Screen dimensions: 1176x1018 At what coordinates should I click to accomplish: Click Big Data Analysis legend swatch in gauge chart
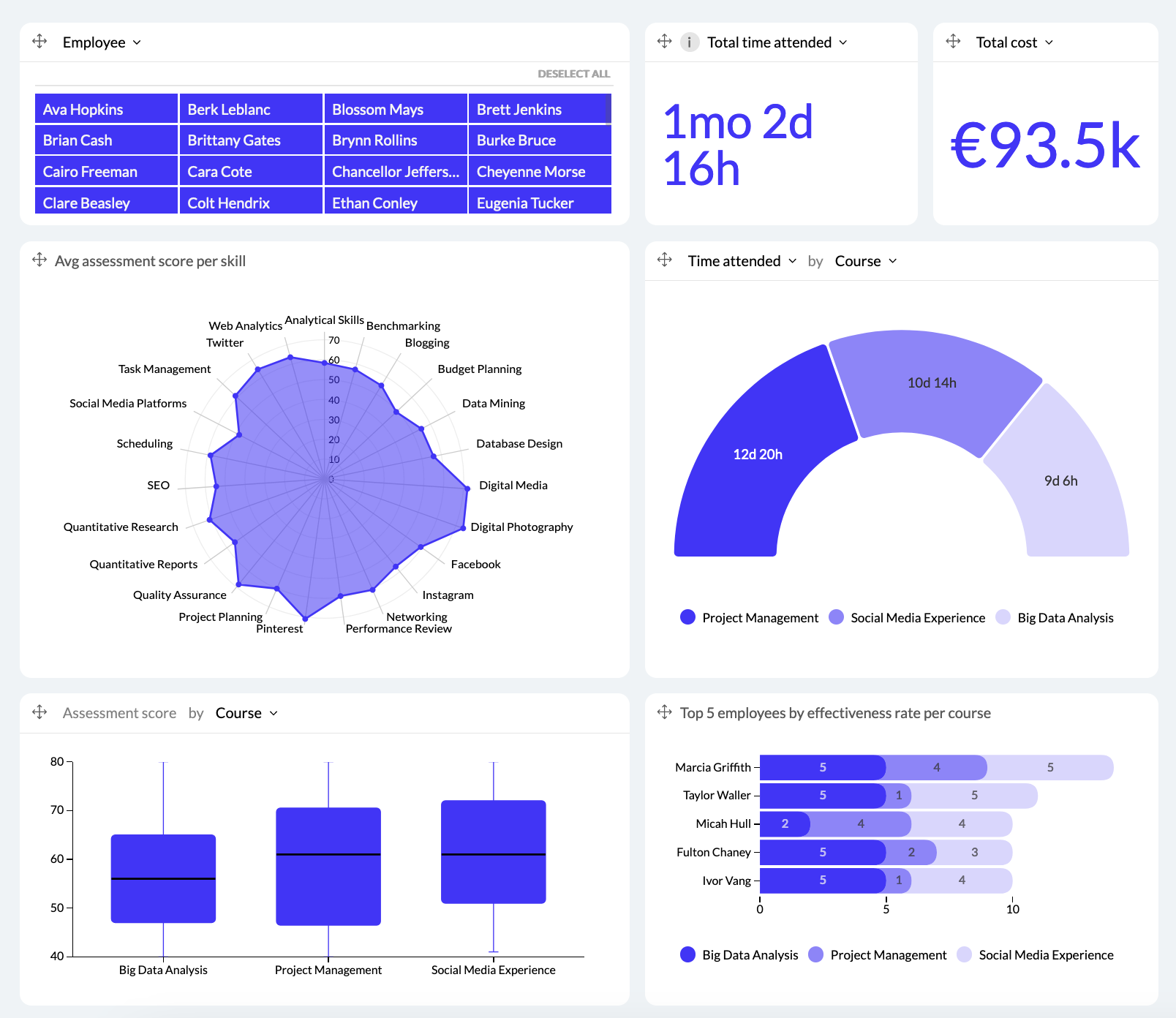[x=1003, y=617]
